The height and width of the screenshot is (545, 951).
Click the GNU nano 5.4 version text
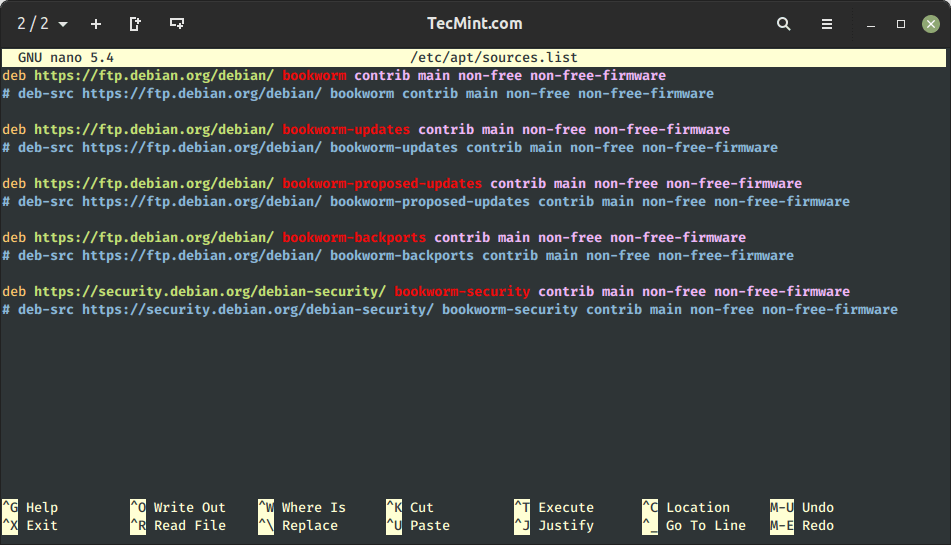(x=66, y=58)
